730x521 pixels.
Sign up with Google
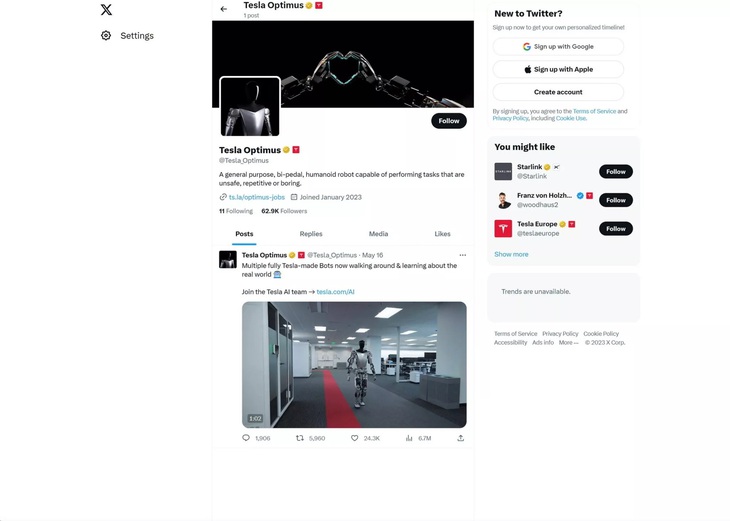558,47
